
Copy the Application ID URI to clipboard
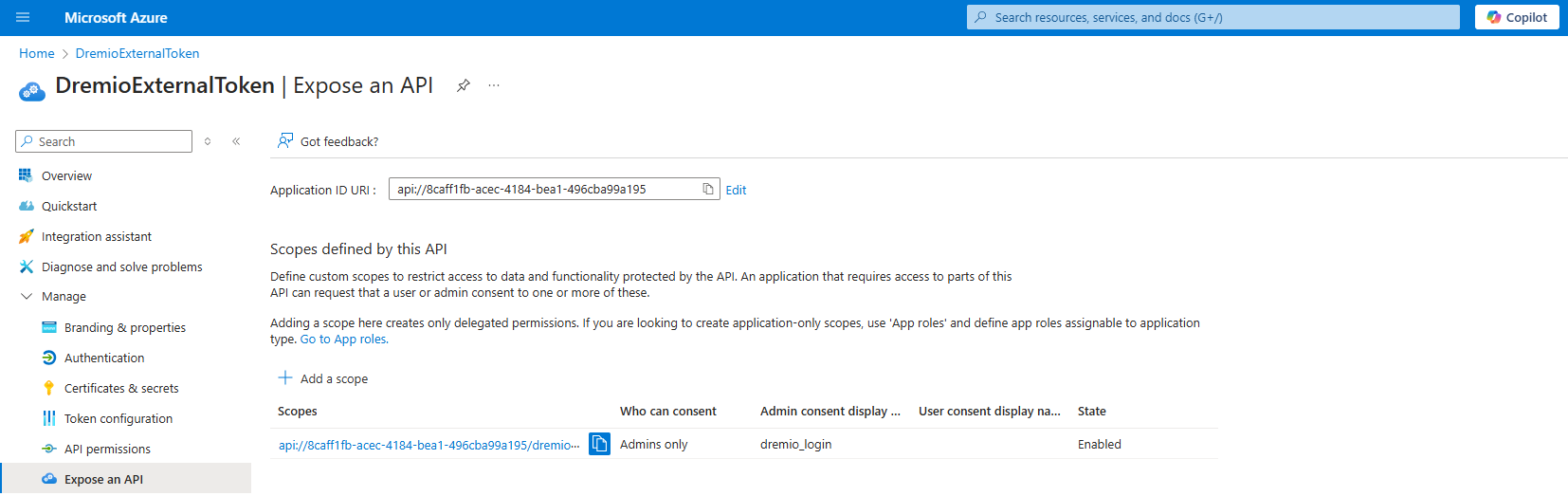point(707,190)
